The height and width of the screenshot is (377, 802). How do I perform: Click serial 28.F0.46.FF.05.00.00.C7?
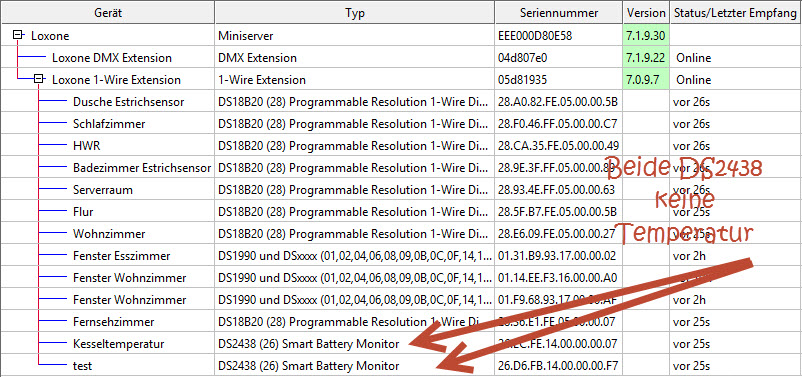click(558, 124)
